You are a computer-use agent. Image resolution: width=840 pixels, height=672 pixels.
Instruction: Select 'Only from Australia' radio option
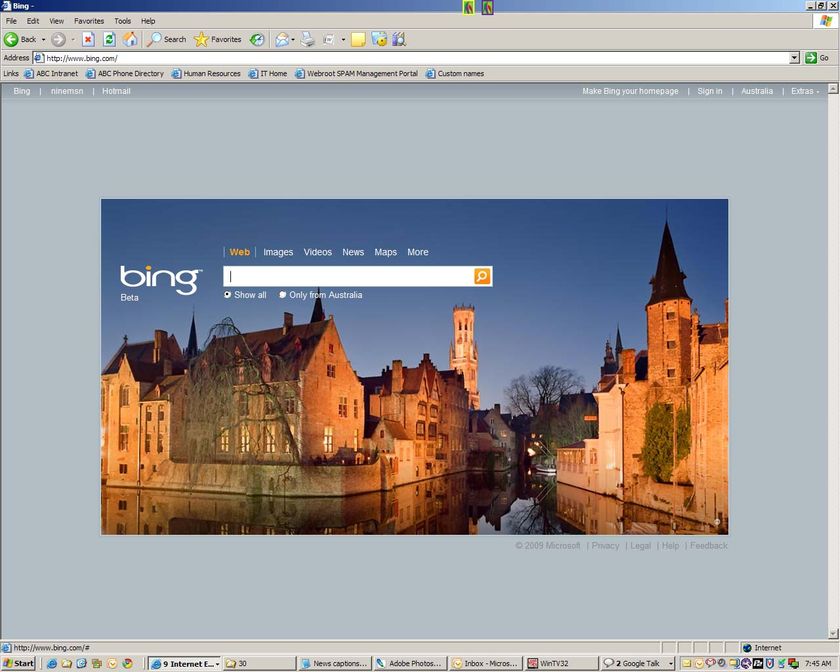(283, 295)
